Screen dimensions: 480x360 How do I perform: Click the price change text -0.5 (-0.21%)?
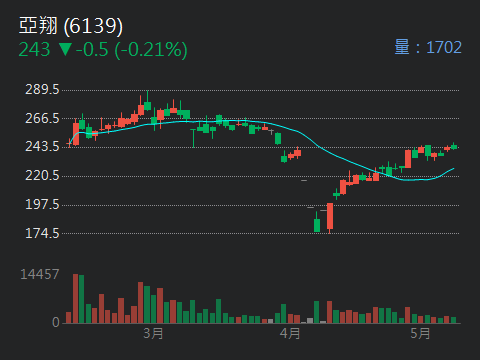(x=132, y=50)
